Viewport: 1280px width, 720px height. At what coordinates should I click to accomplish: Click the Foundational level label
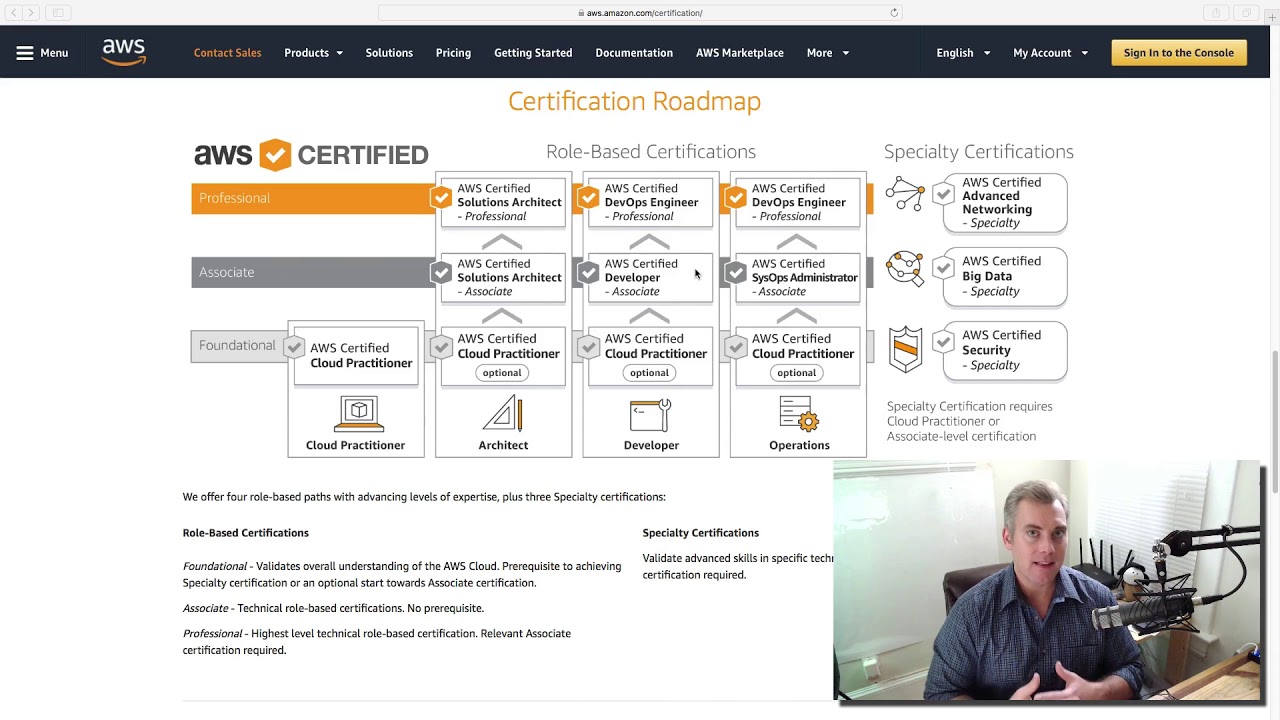click(x=237, y=346)
